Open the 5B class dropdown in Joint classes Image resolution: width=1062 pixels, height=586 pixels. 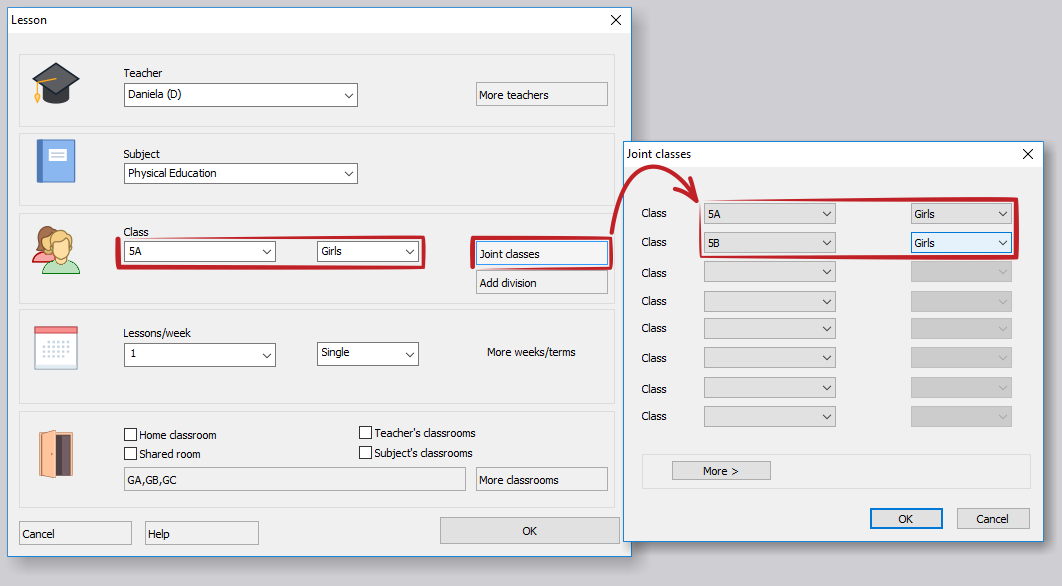[769, 243]
